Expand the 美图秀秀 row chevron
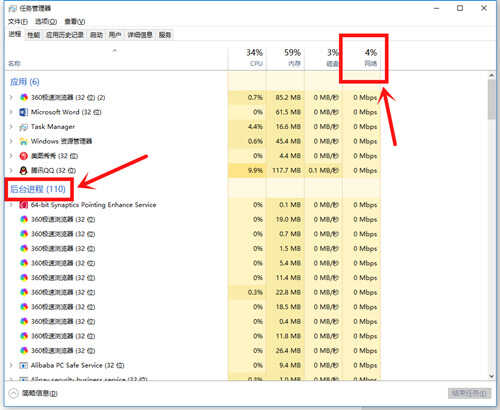This screenshot has height=410, width=500. pyautogui.click(x=11, y=156)
